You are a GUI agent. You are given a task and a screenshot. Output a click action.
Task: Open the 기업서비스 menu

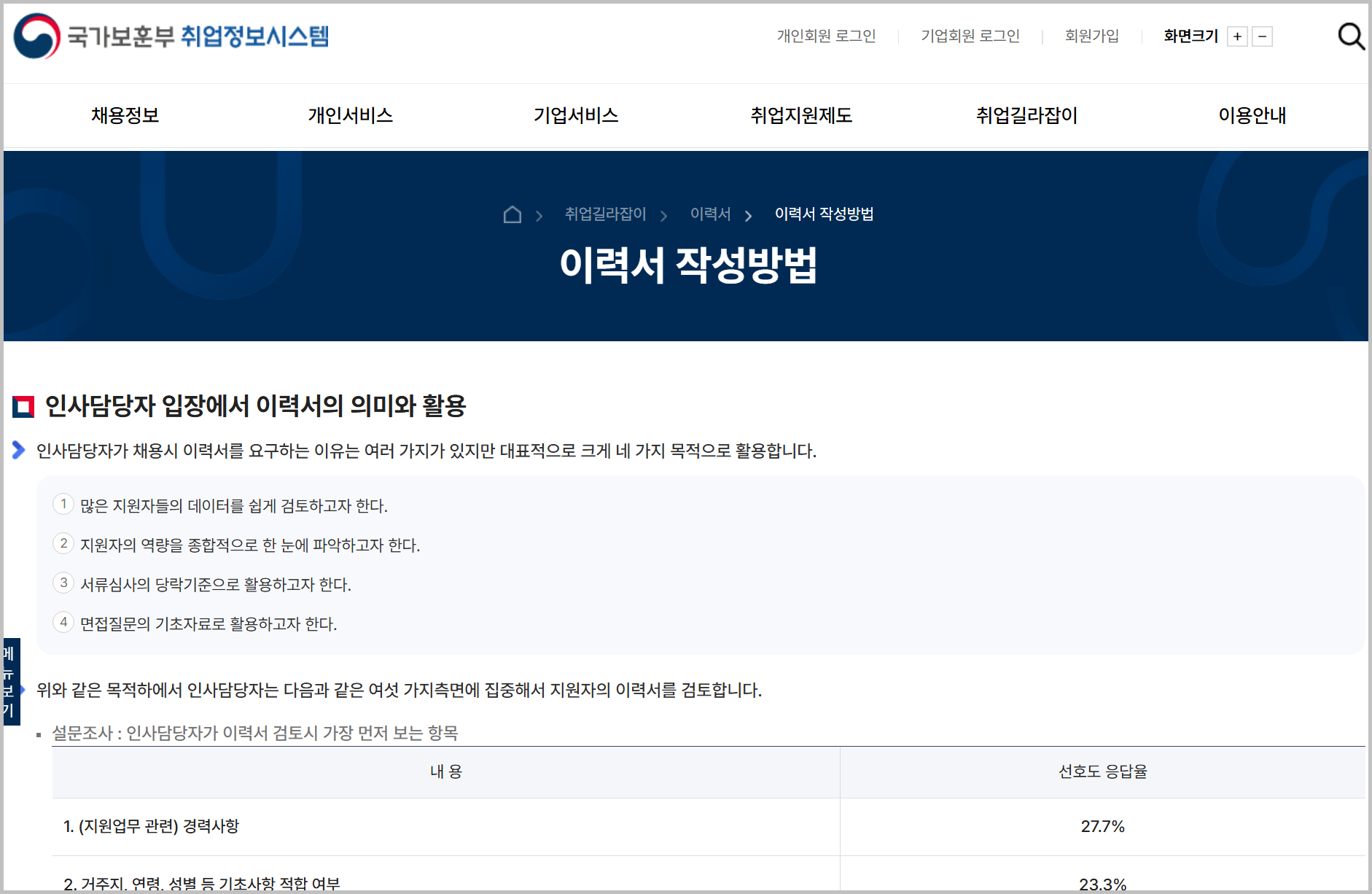click(x=576, y=115)
